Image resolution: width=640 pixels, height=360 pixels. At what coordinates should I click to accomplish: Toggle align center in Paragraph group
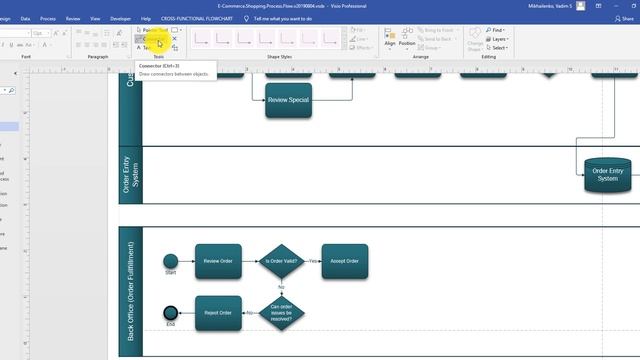[87, 45]
